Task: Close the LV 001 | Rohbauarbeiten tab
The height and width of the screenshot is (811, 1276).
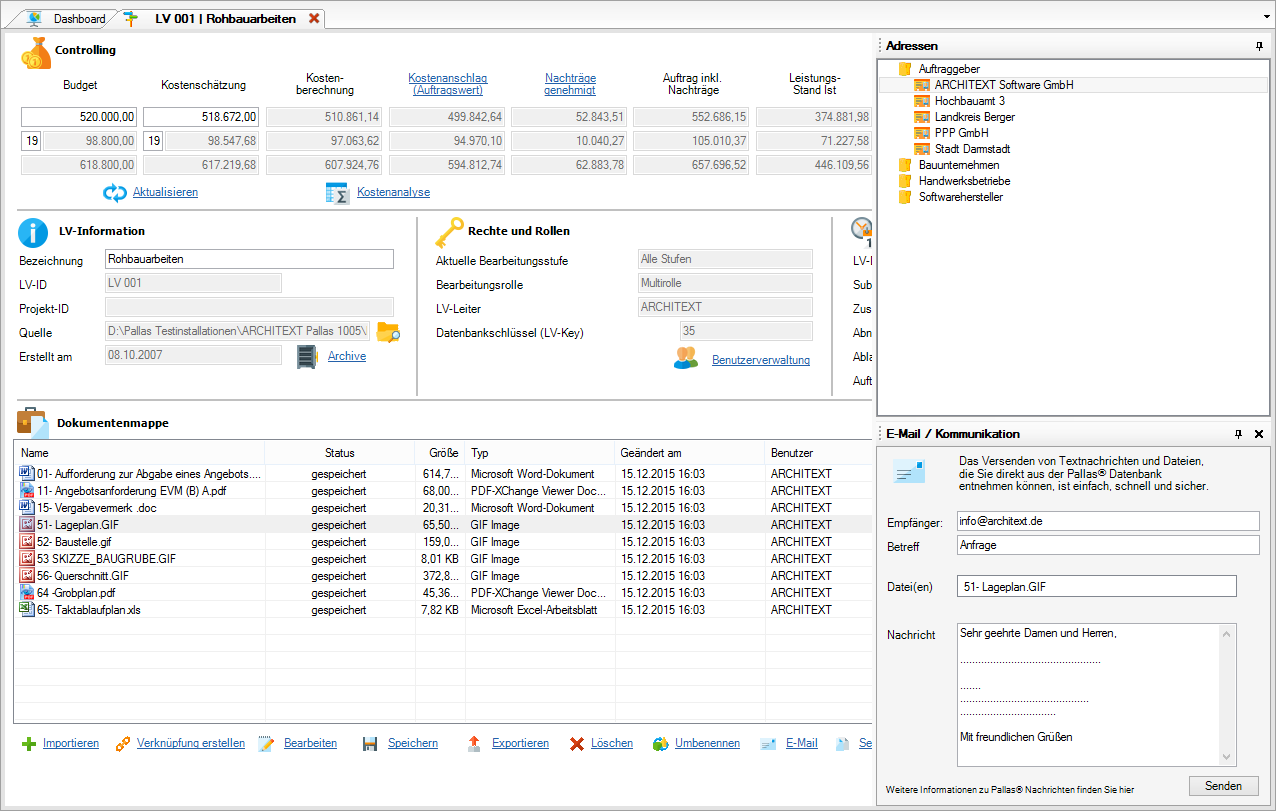Action: [x=314, y=18]
